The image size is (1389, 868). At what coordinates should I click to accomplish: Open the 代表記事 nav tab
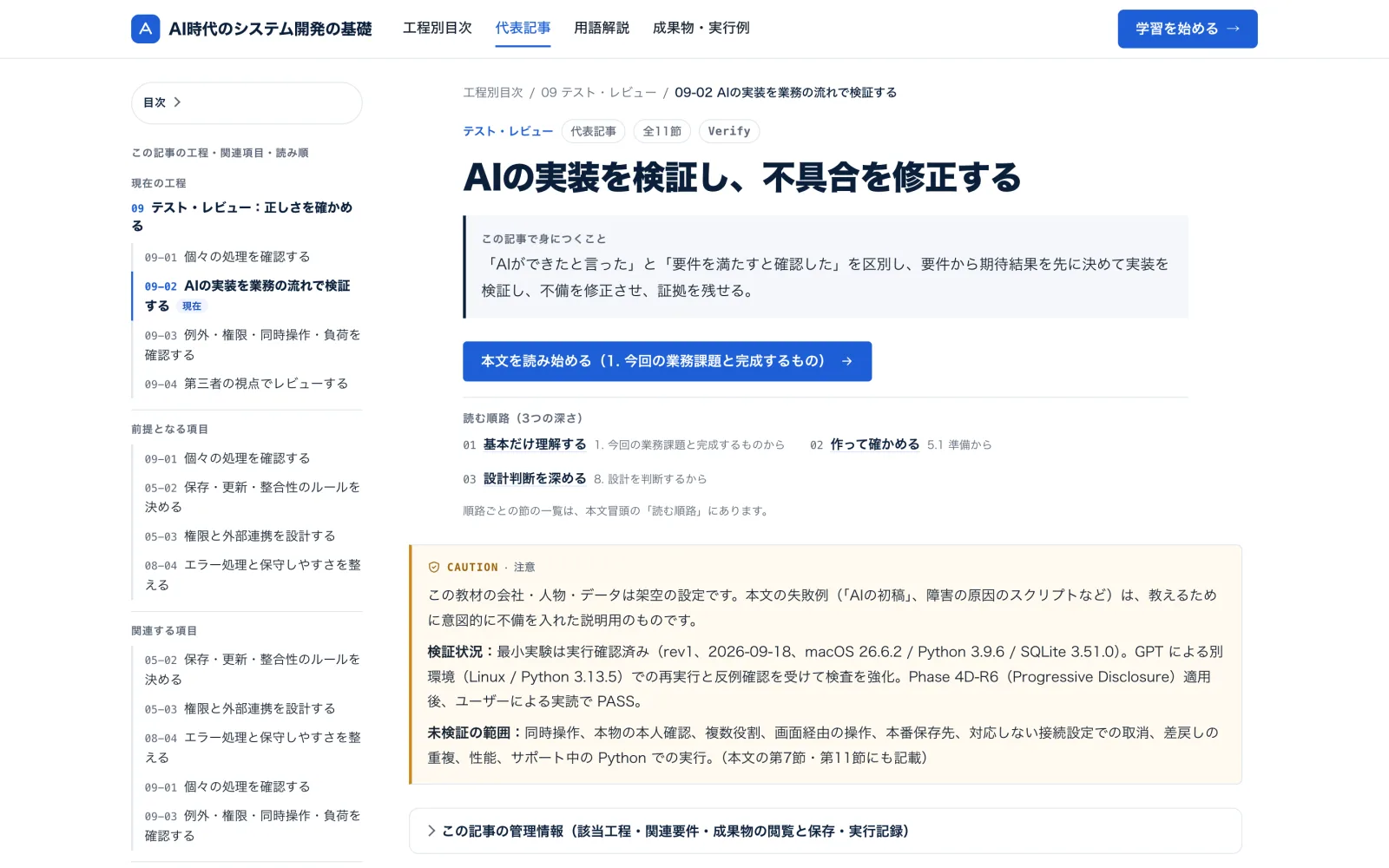523,28
